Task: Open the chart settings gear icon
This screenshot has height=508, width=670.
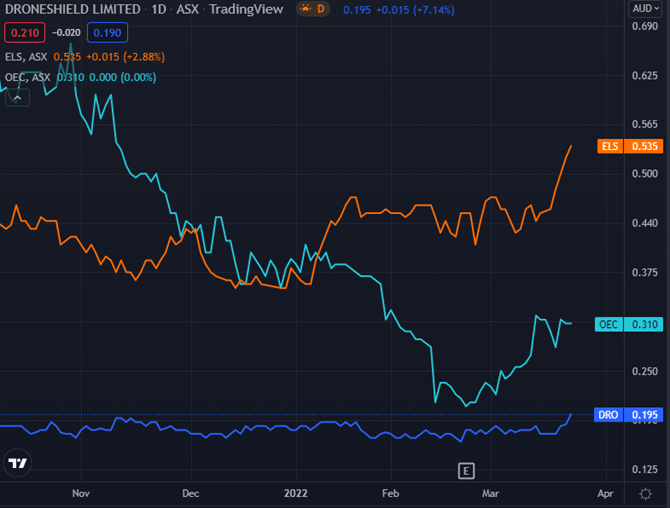Action: point(645,494)
